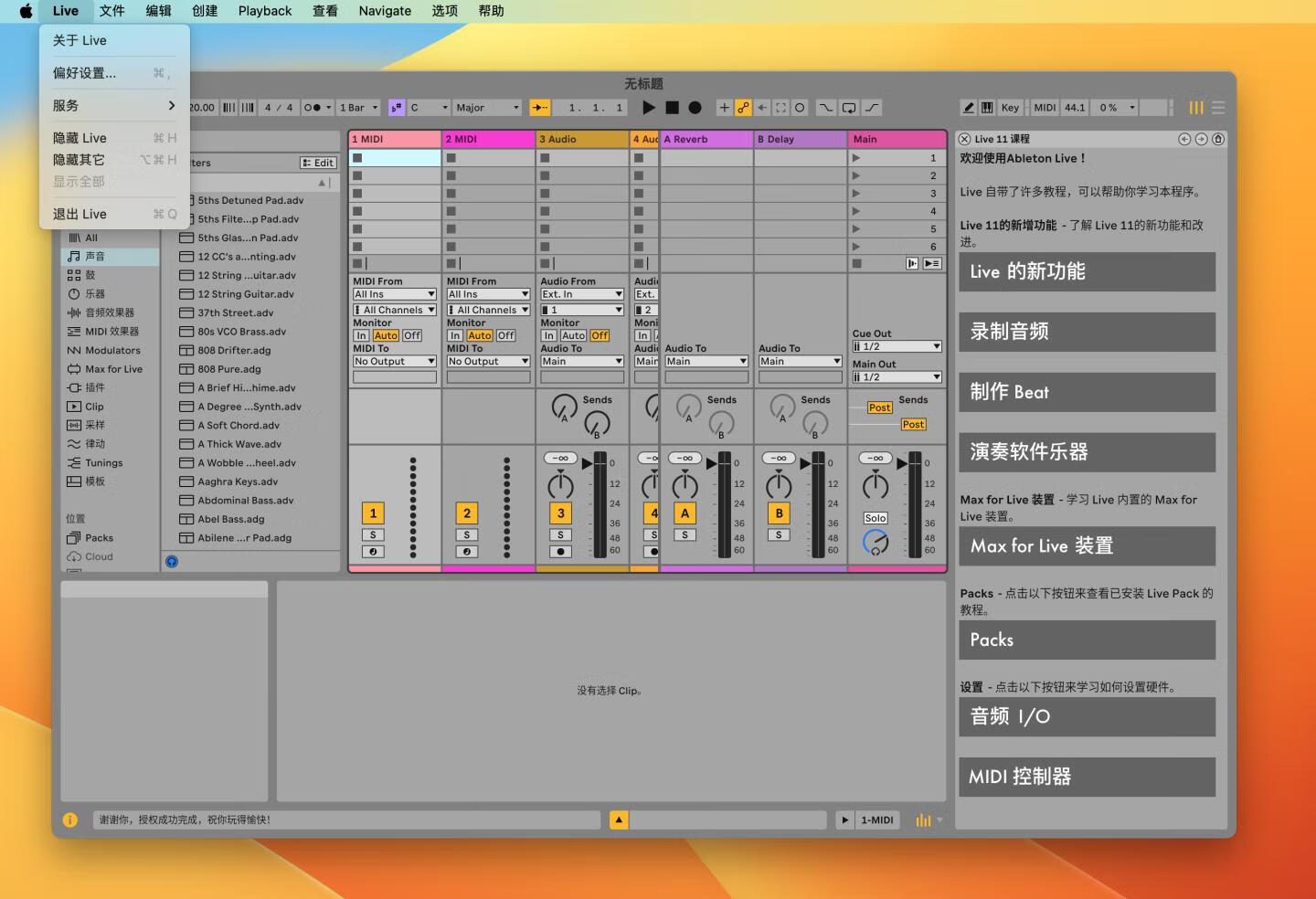This screenshot has height=899, width=1316.
Task: Select 偏好设置 from Live menu
Action: (84, 73)
